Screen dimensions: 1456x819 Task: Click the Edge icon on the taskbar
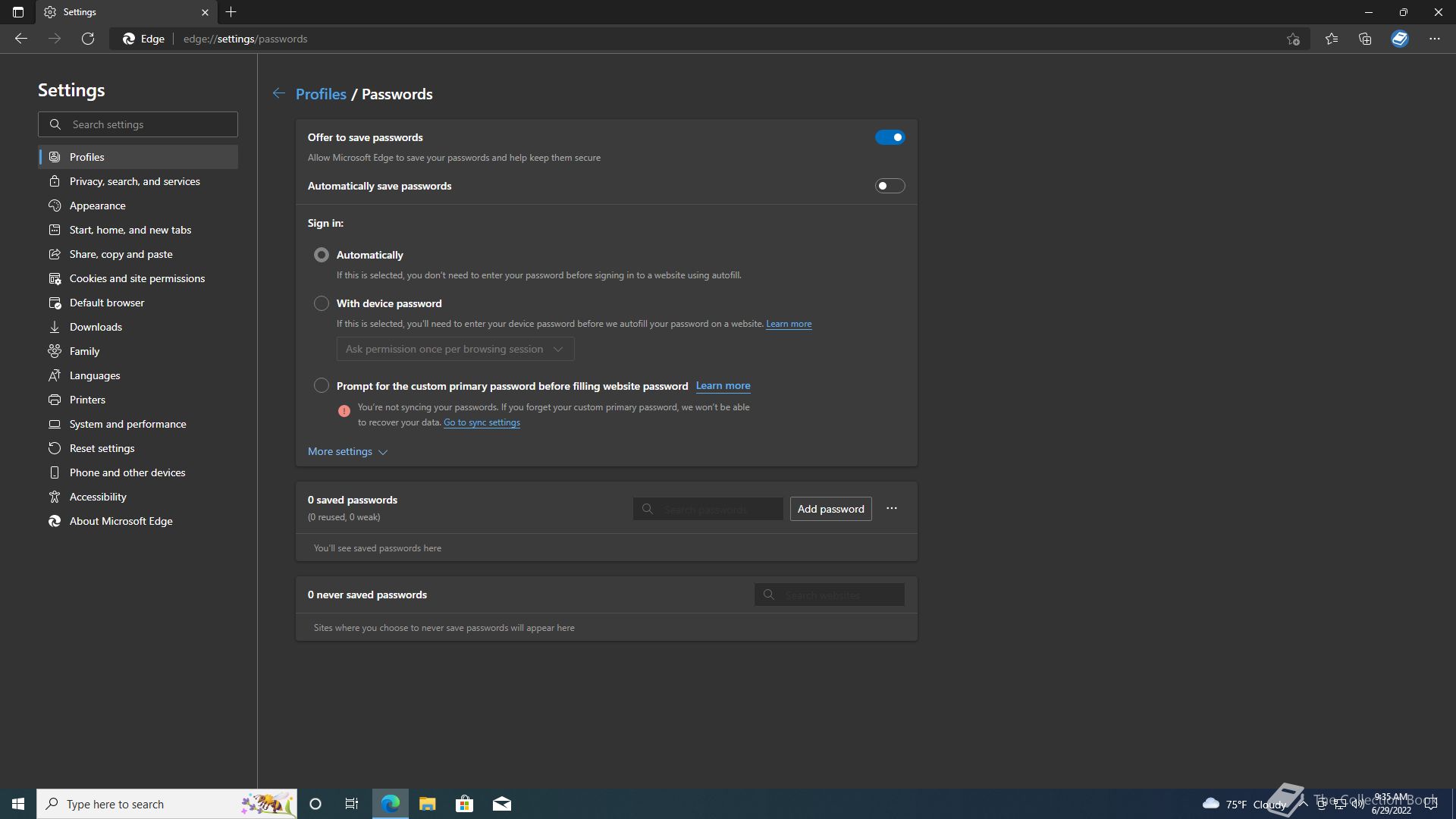[x=391, y=804]
